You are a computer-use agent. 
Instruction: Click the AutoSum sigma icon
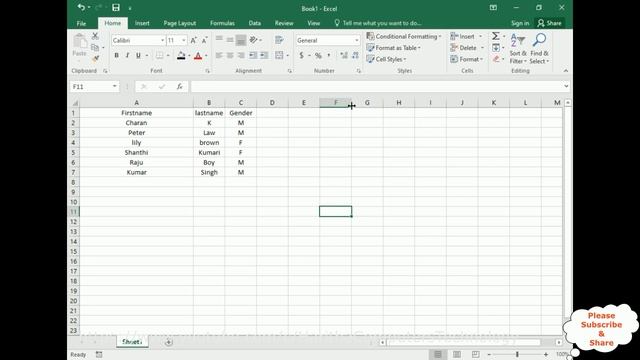coord(496,36)
